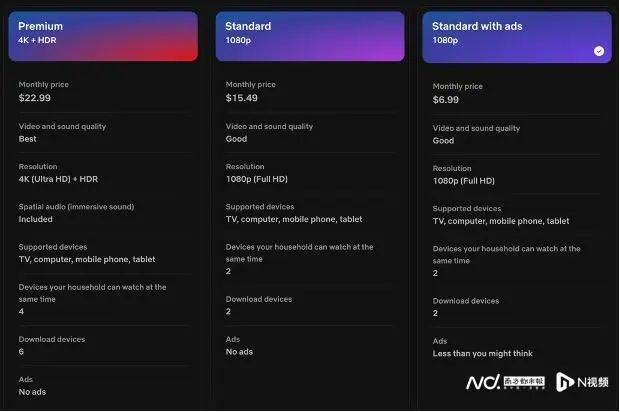Click "Less than you might think" ads text

(x=482, y=353)
